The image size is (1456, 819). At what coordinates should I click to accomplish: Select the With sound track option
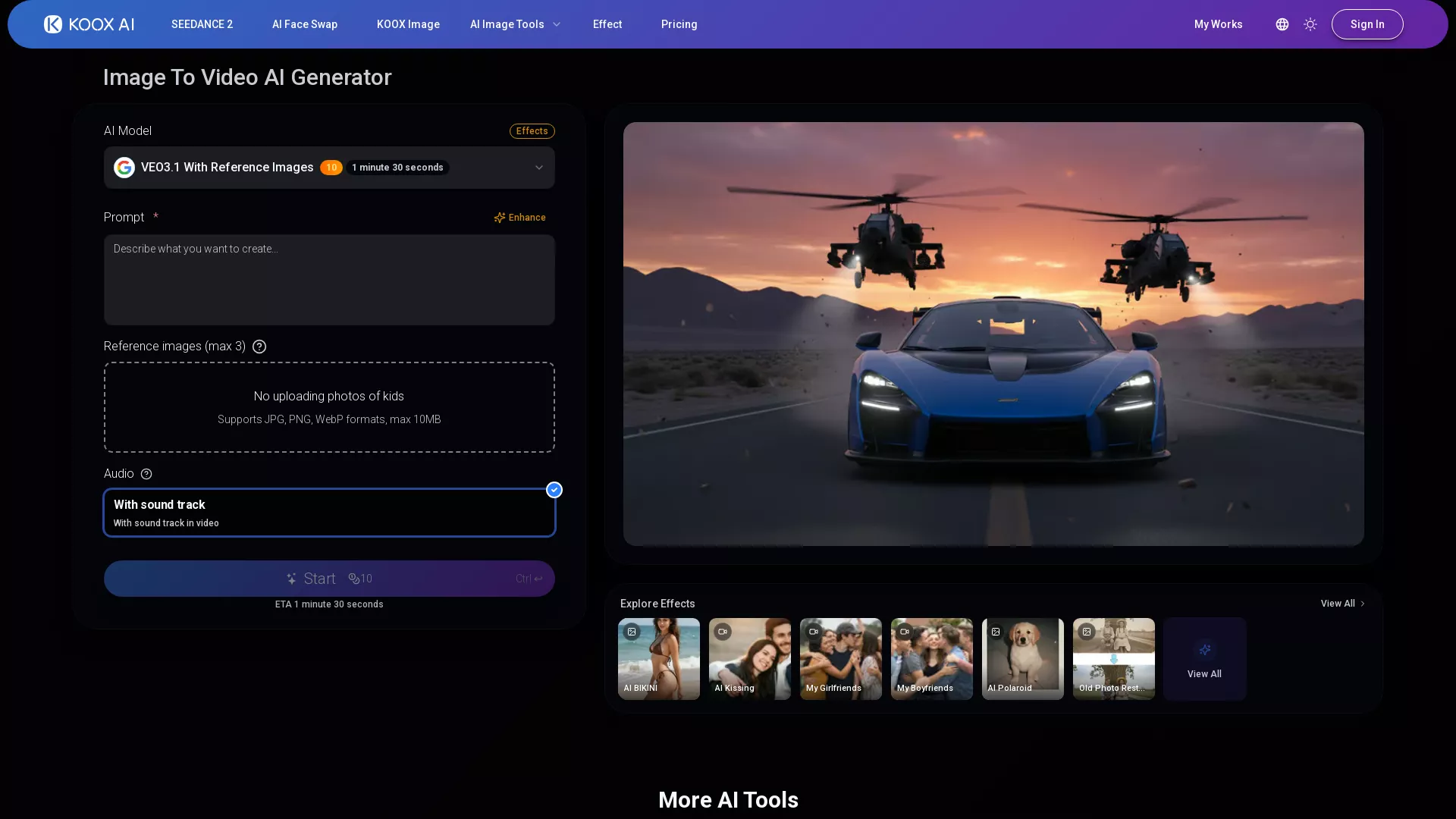(329, 512)
